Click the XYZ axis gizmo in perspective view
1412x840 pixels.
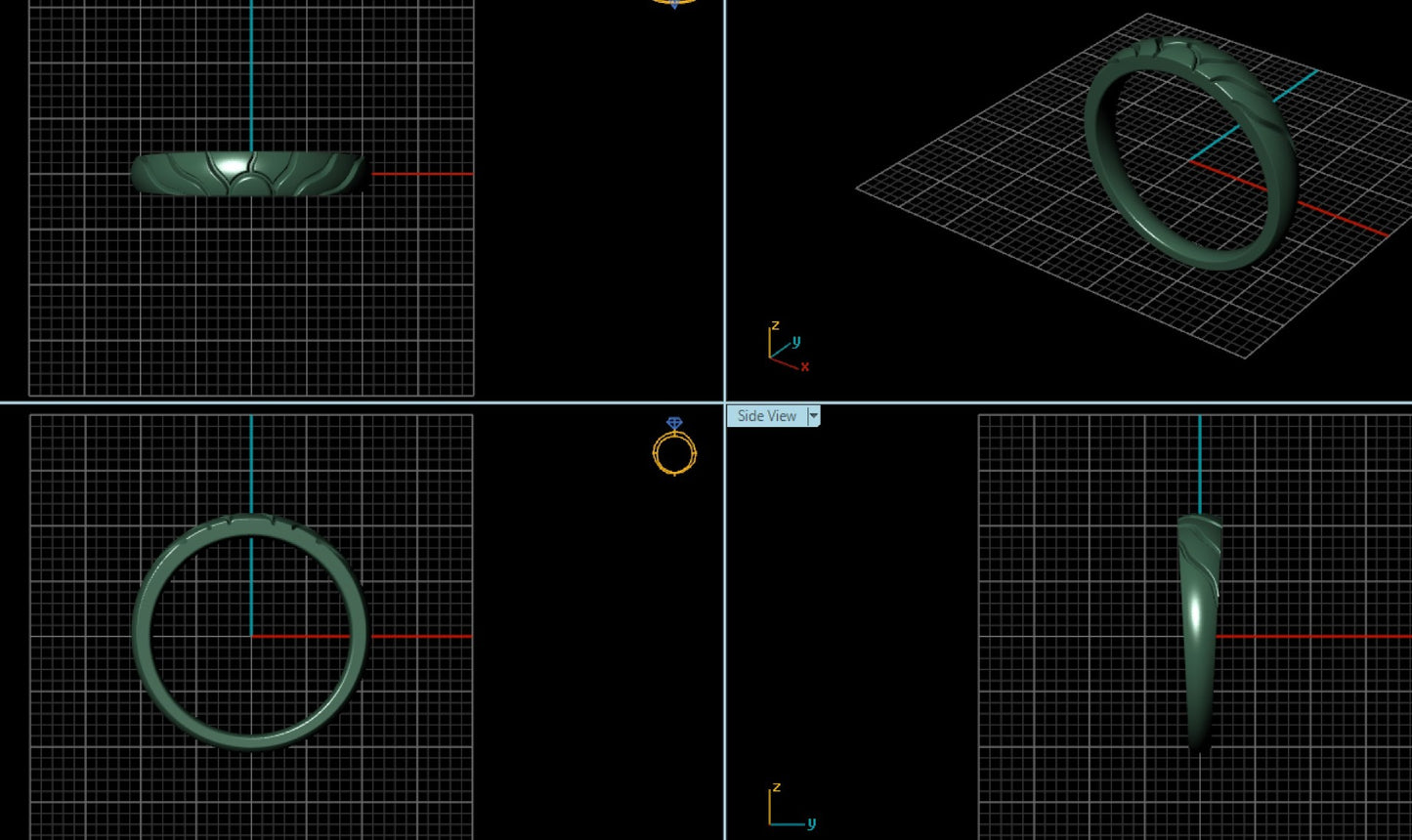tap(787, 348)
